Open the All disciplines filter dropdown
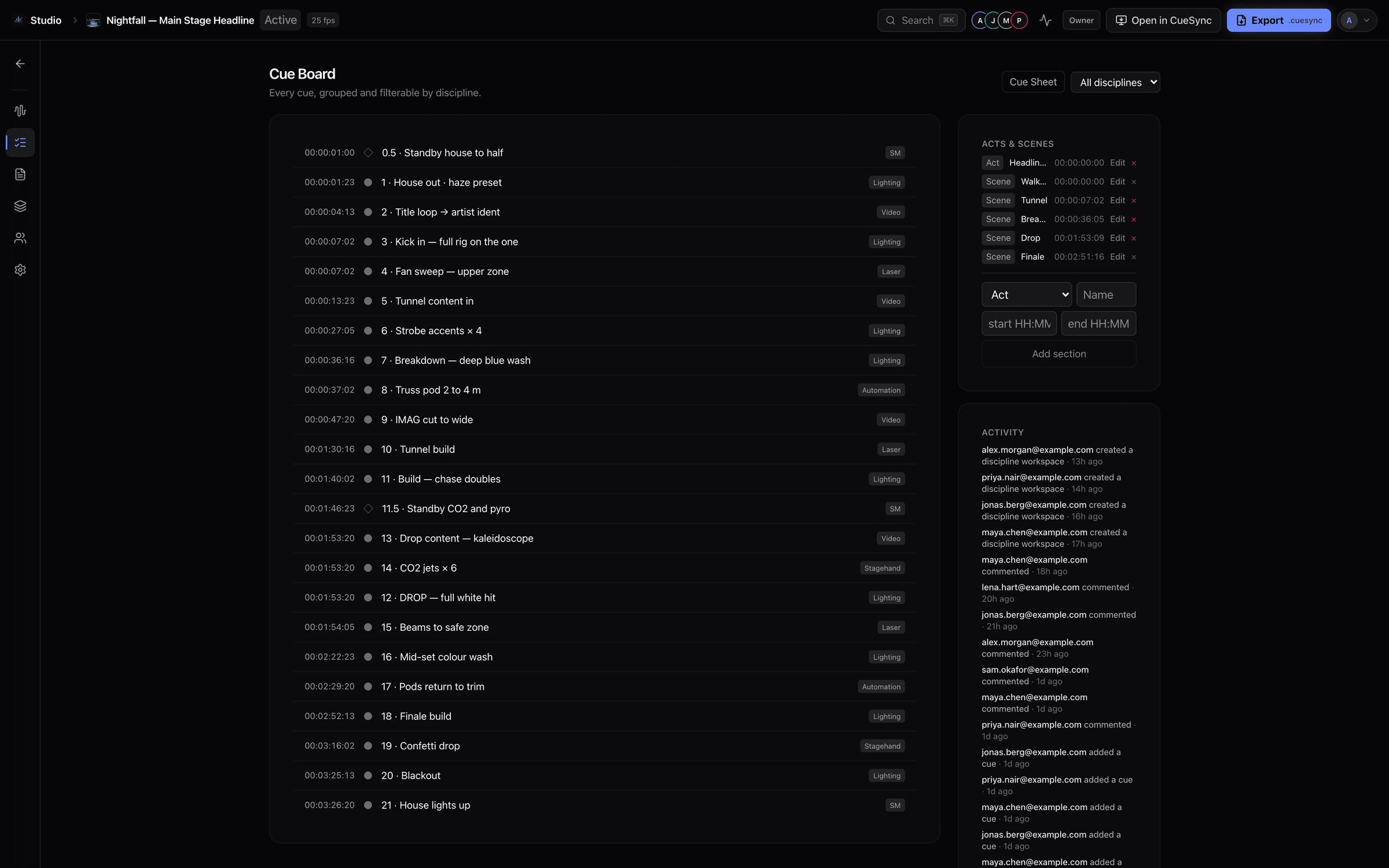This screenshot has width=1389, height=868. click(1115, 82)
